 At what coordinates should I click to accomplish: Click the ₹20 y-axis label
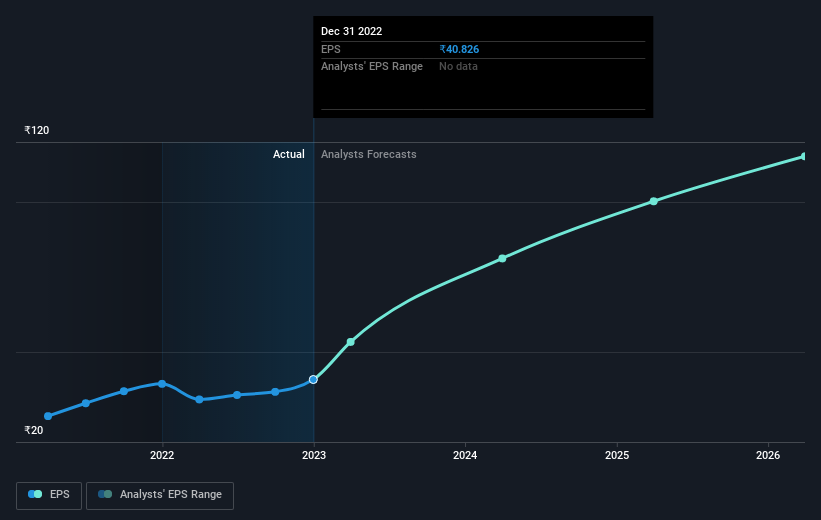[x=34, y=430]
